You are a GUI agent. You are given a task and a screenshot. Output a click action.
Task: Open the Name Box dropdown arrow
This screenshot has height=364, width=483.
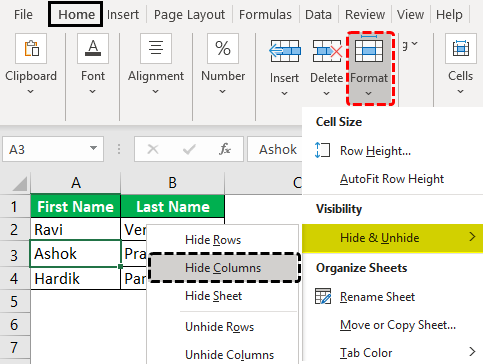pyautogui.click(x=94, y=148)
